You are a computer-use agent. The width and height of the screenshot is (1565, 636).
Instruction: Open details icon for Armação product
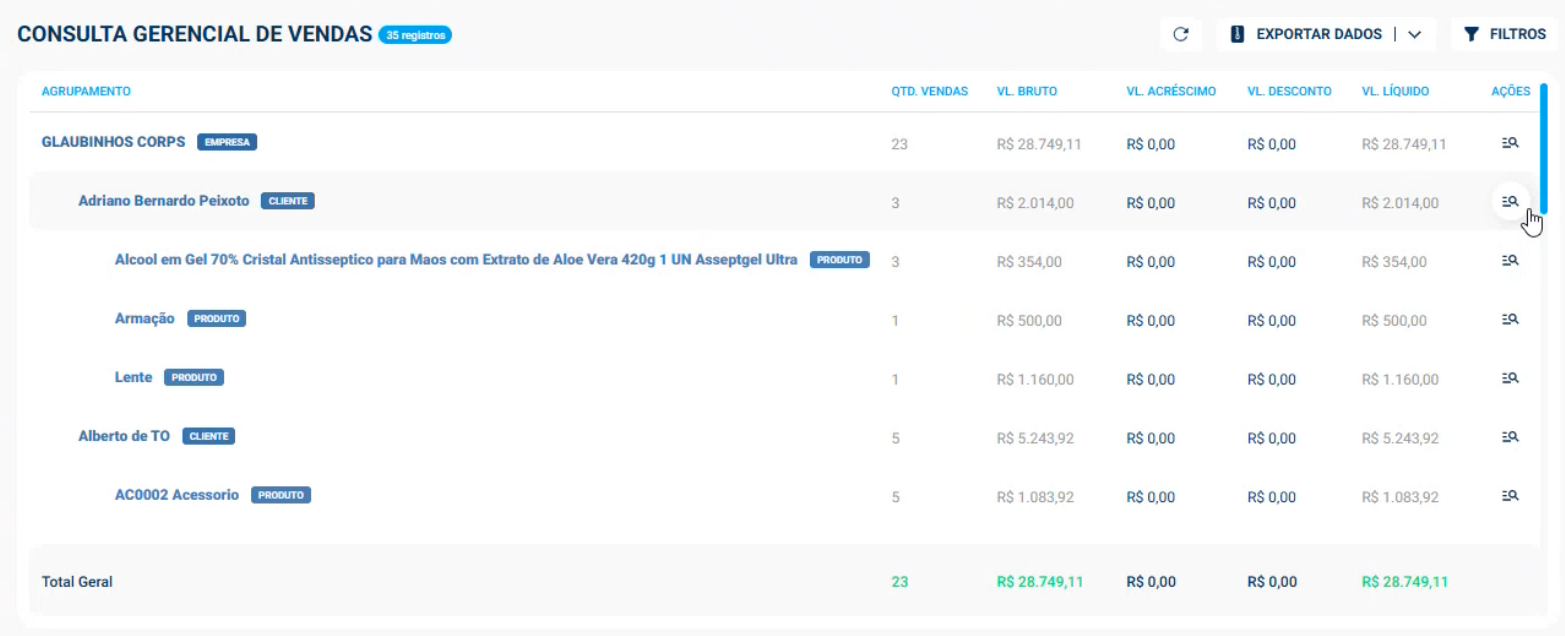(x=1510, y=320)
